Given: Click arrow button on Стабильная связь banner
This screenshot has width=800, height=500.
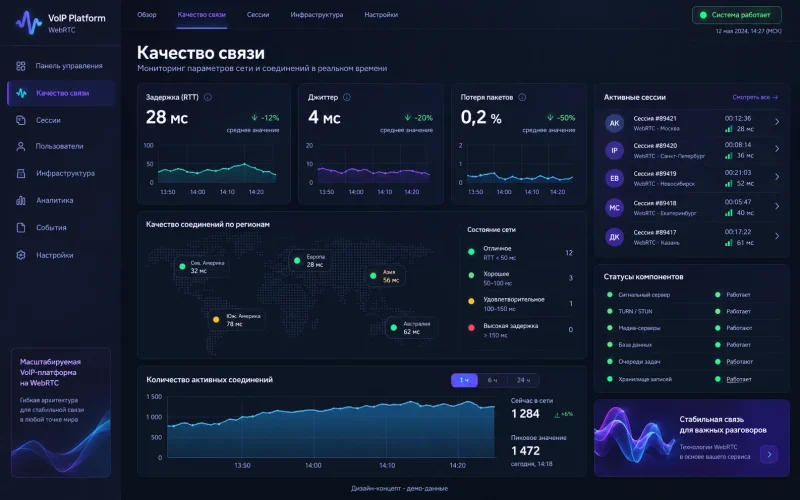Looking at the screenshot, I should (769, 454).
